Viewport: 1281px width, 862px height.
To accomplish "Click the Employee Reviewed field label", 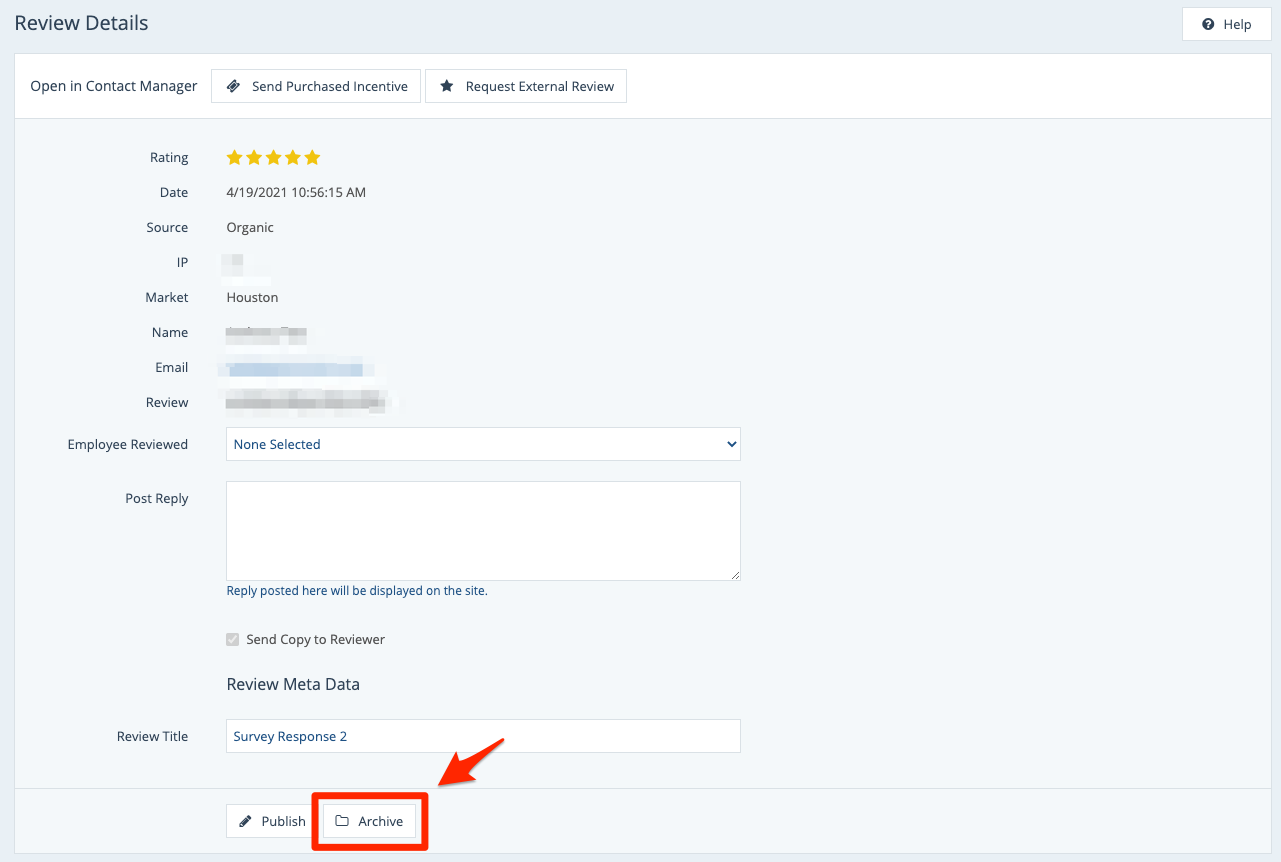I will pyautogui.click(x=127, y=444).
